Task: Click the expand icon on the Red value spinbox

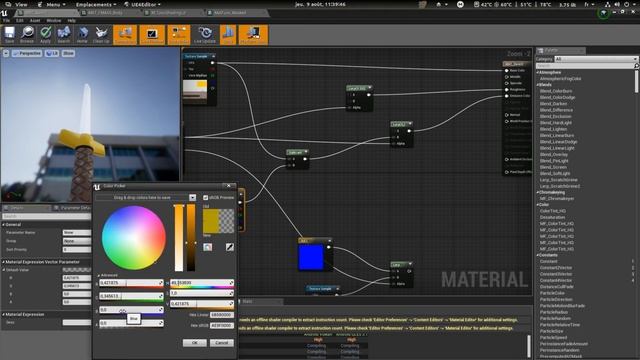Action: pyautogui.click(x=161, y=282)
